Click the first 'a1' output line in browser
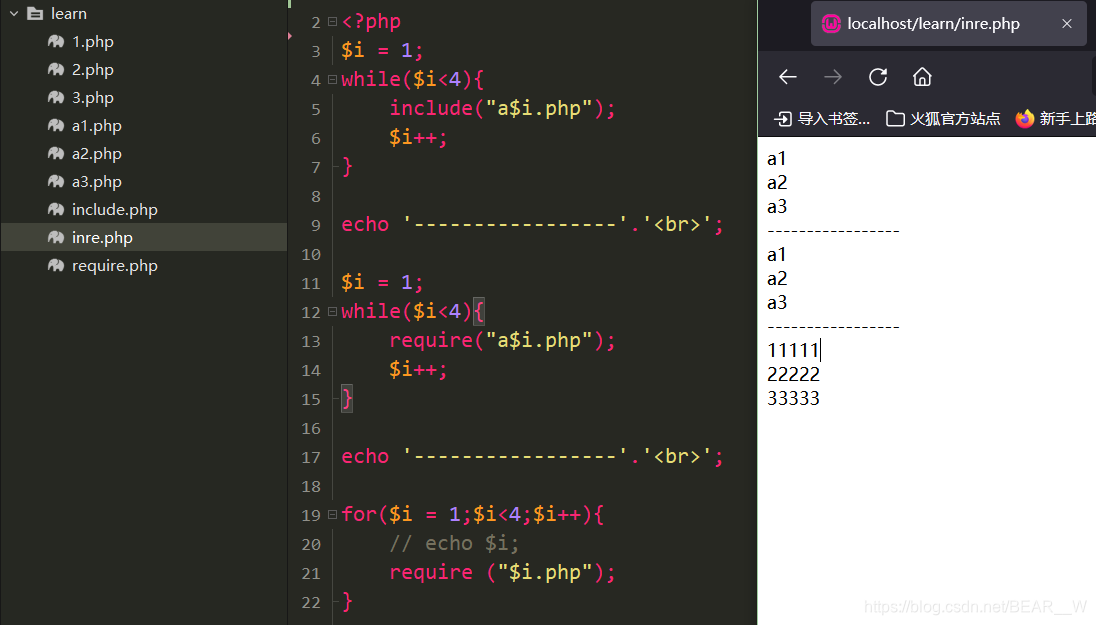Viewport: 1096px width, 625px height. pos(777,159)
